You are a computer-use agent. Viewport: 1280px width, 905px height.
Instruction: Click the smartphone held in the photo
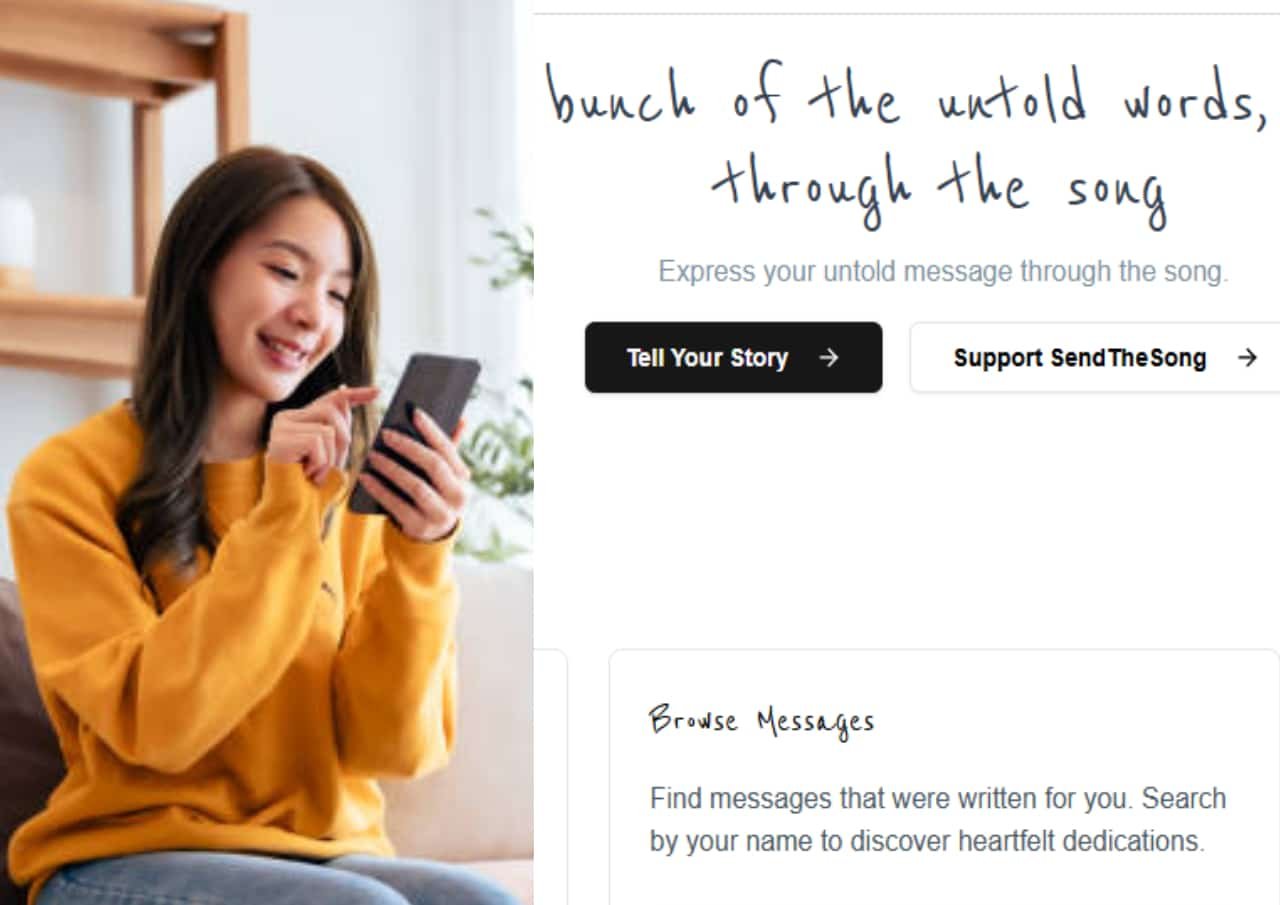pos(414,430)
